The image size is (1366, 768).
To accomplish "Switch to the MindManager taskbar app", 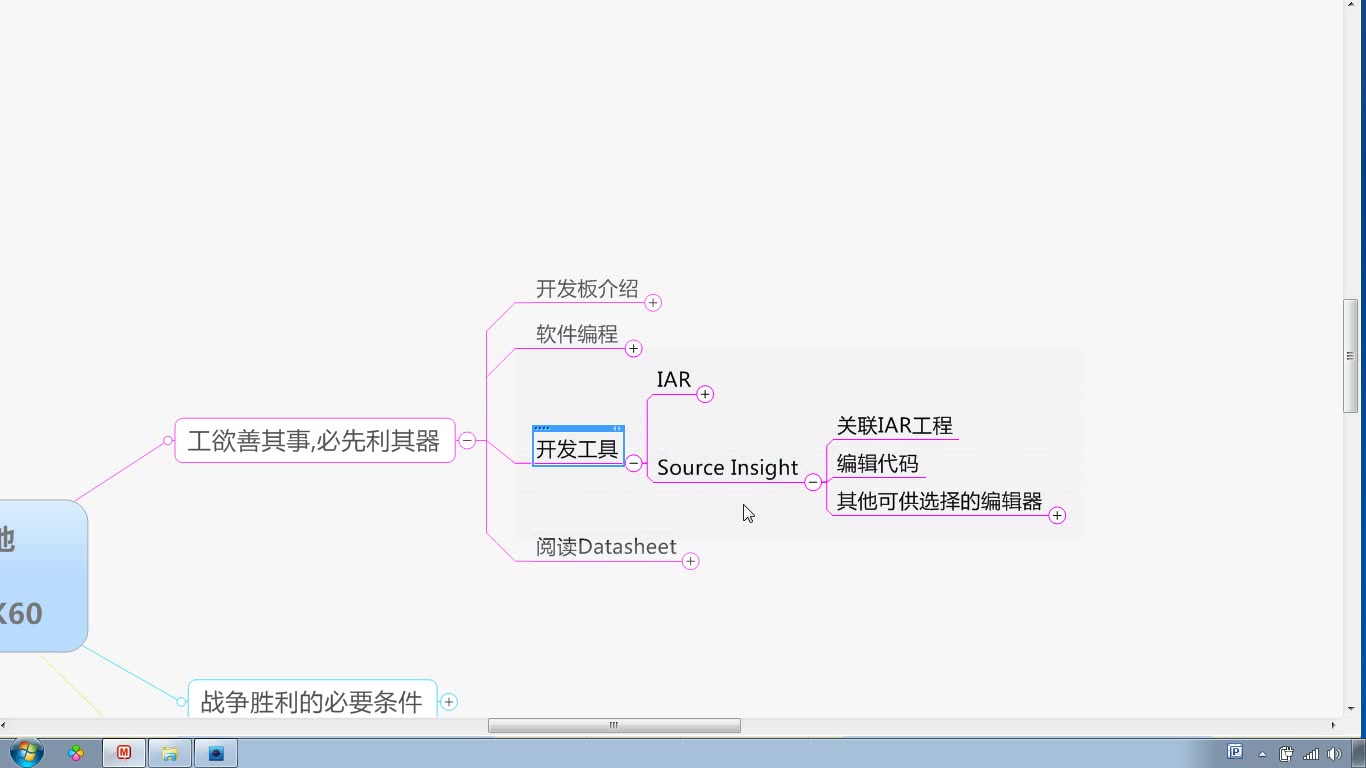I will point(124,753).
